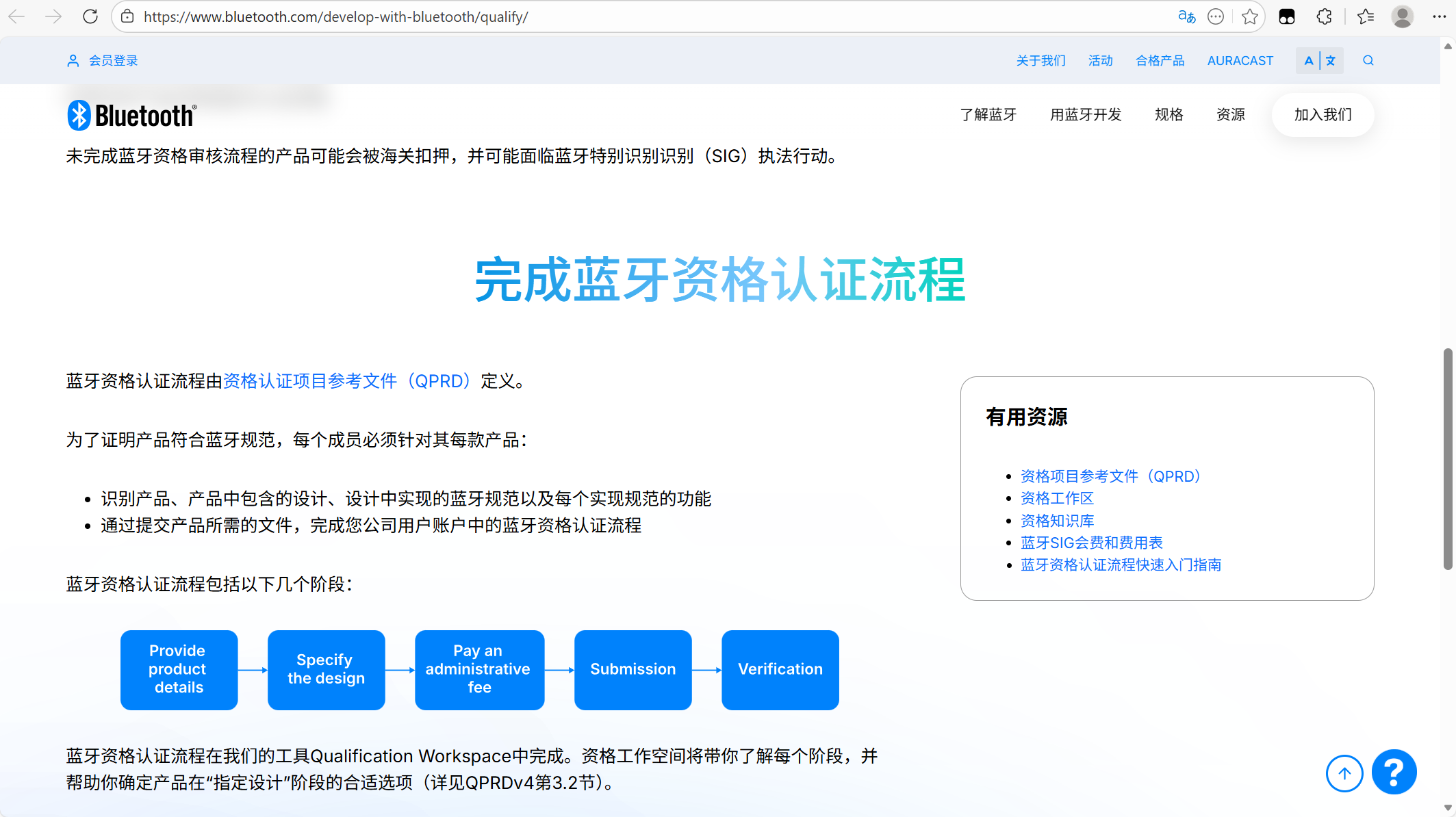Open the browser profile avatar
1456x817 pixels.
(1402, 16)
